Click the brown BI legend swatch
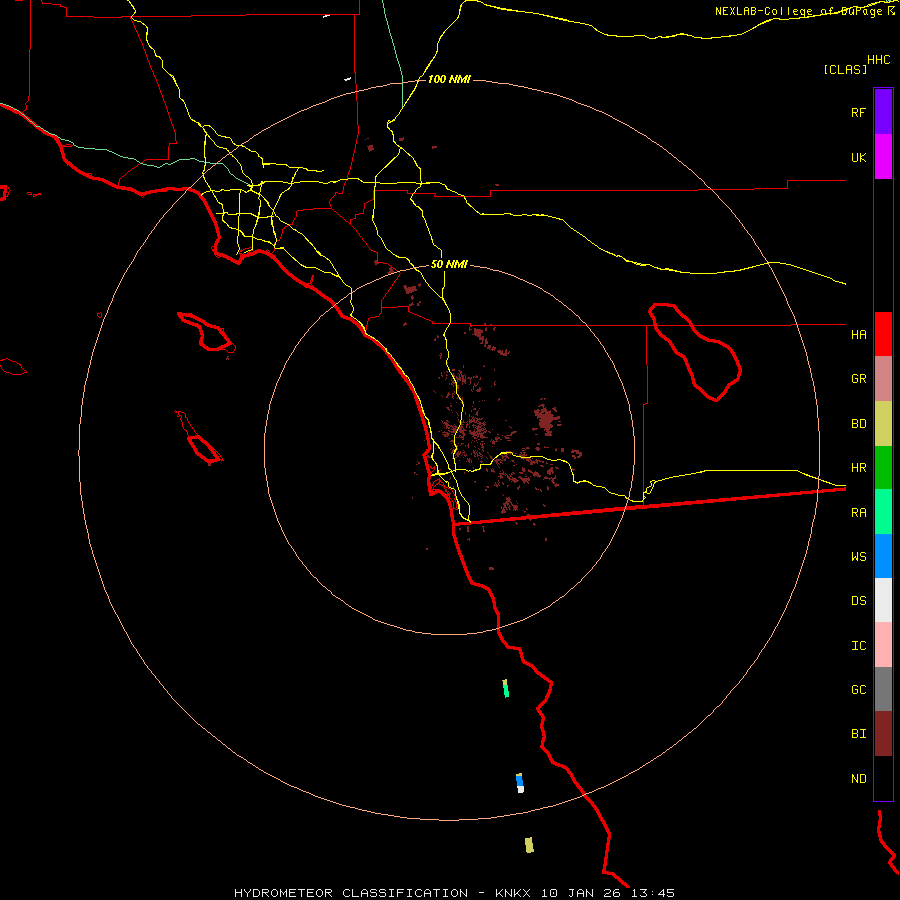The image size is (900, 900). (x=883, y=734)
